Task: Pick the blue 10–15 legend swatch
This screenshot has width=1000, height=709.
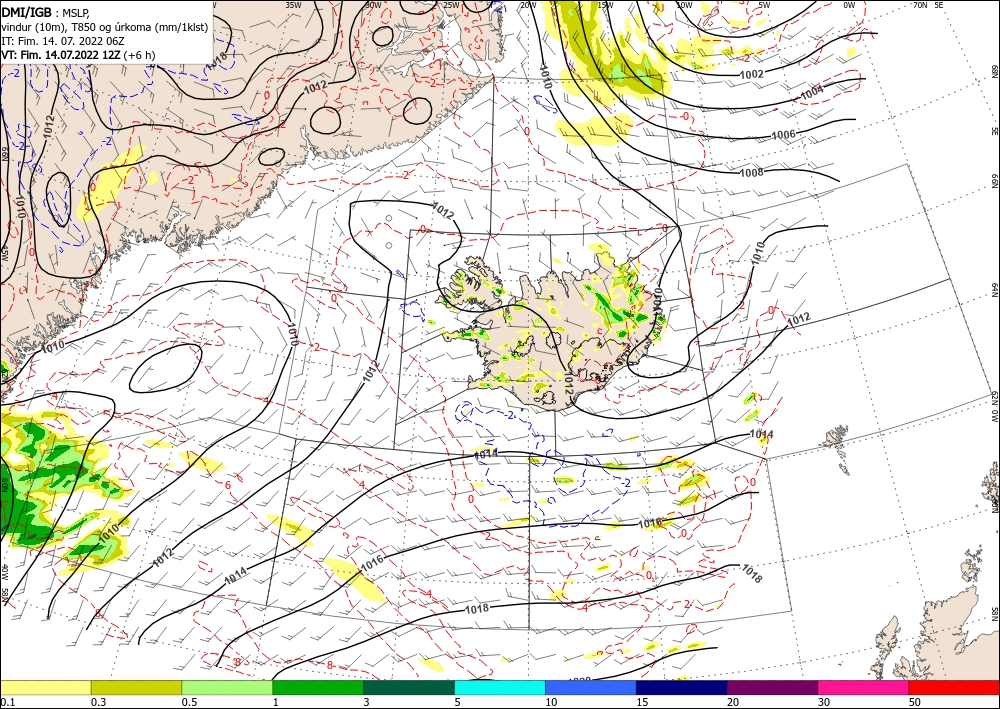Action: click(591, 687)
